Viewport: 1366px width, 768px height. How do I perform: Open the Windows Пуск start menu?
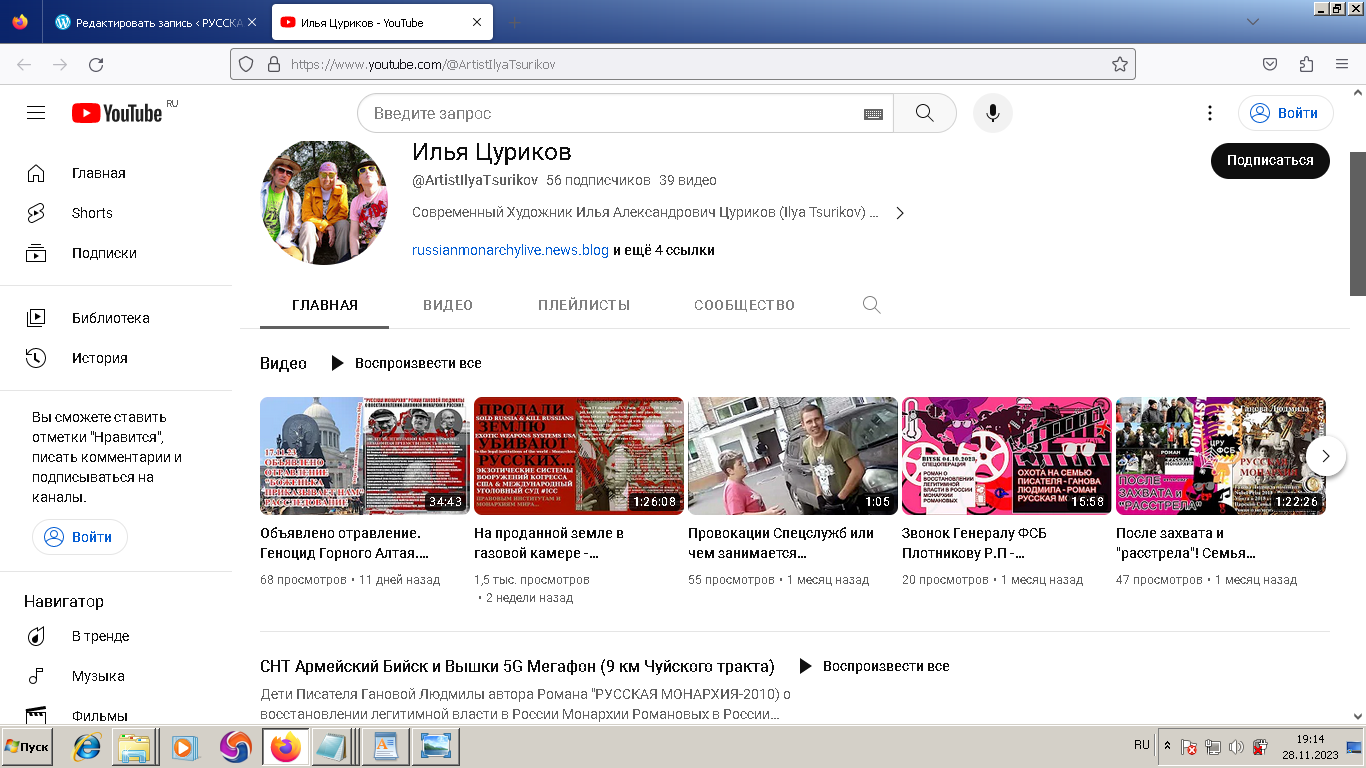pos(27,747)
